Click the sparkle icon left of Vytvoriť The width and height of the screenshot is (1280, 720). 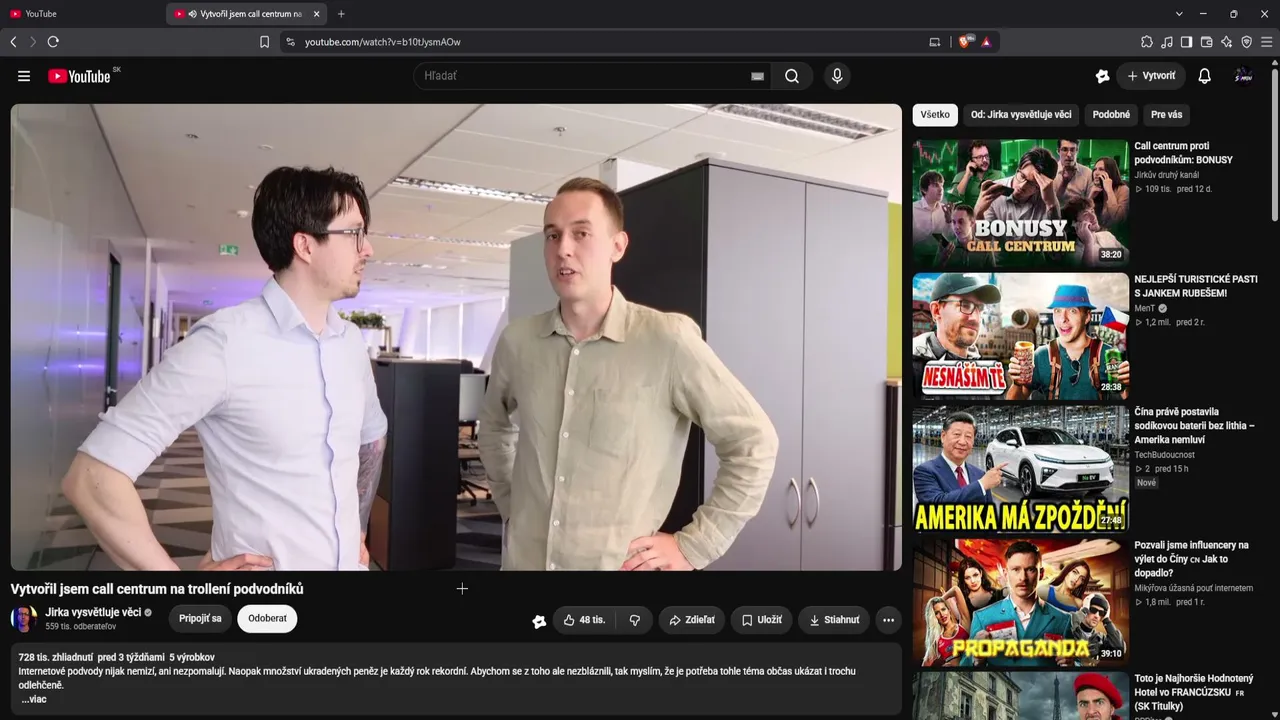click(1102, 76)
